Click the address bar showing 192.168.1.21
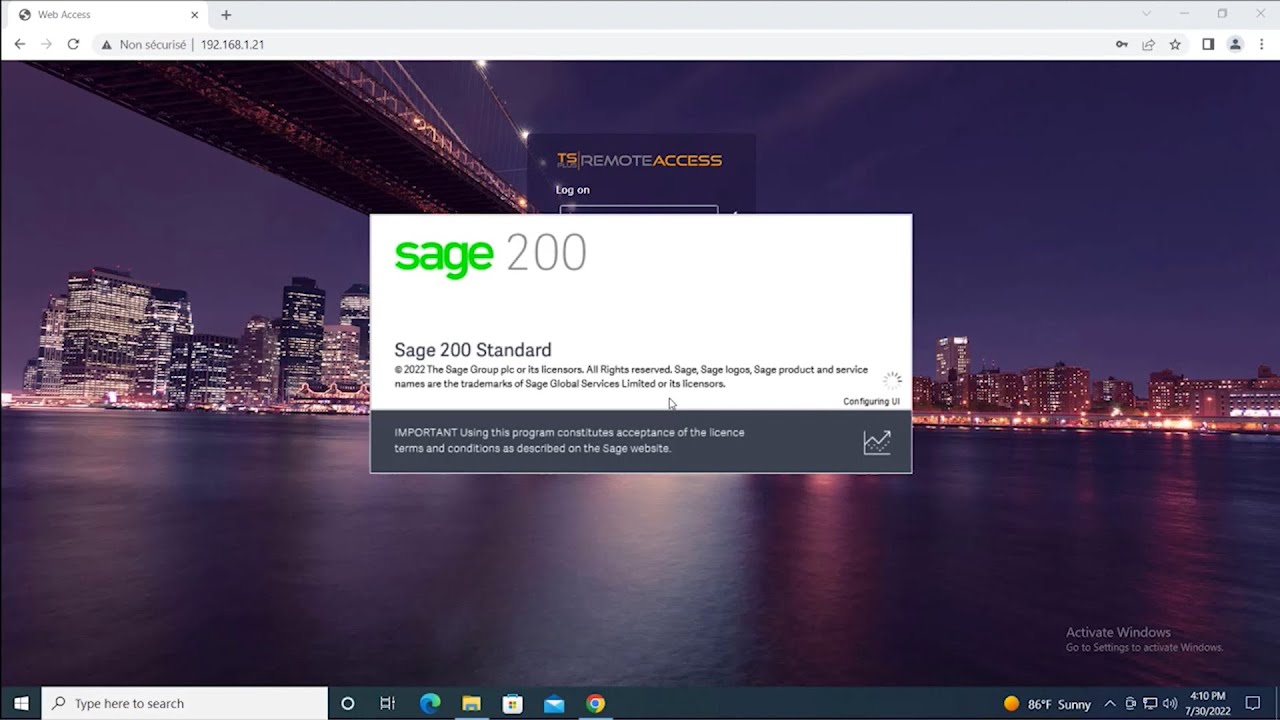 [600, 44]
